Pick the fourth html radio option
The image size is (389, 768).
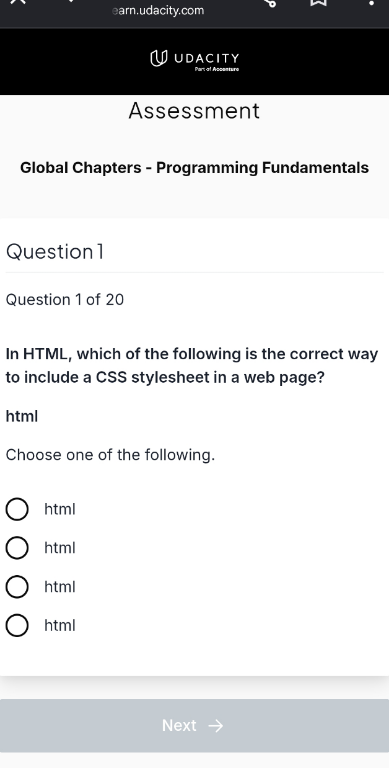tap(17, 625)
